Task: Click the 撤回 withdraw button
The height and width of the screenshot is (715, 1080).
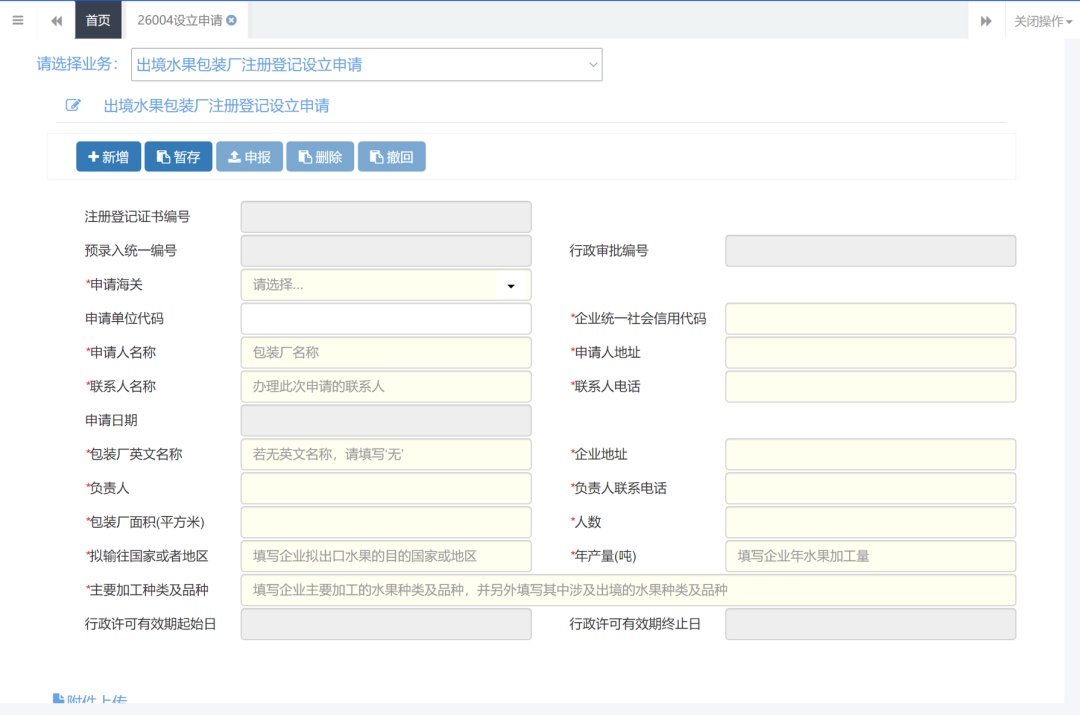Action: pos(391,157)
